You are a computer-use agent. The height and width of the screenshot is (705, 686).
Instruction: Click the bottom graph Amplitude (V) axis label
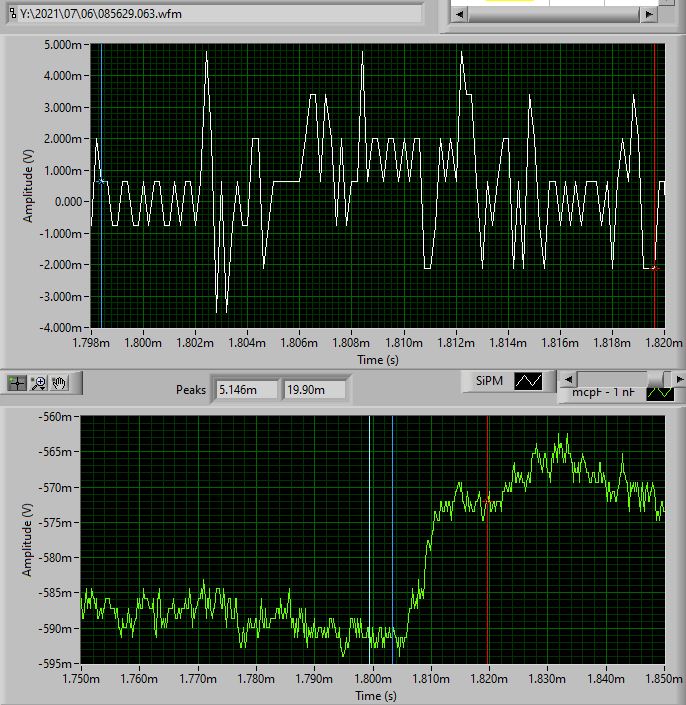[x=27, y=540]
